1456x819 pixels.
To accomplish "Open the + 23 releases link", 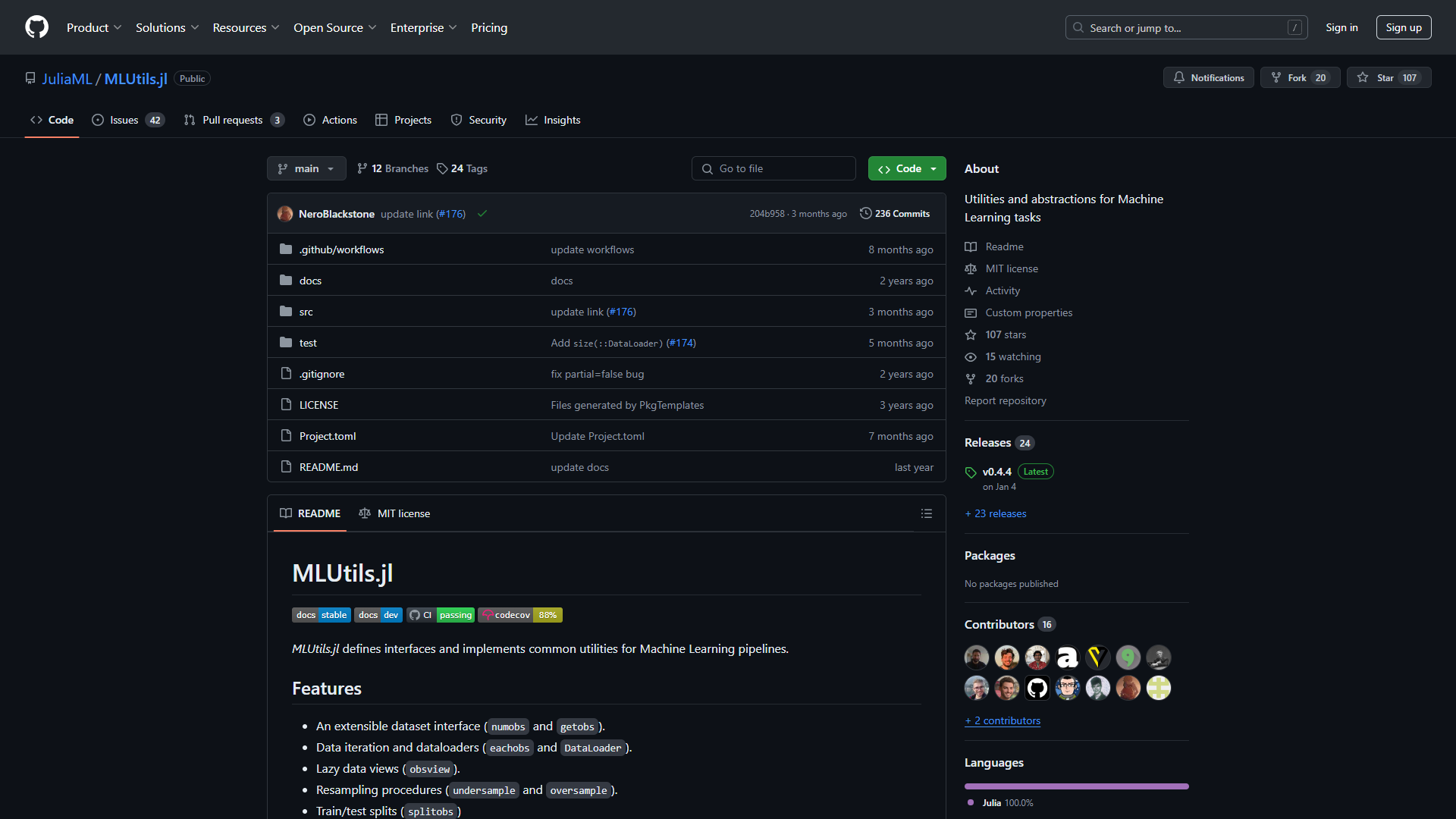I will click(995, 513).
